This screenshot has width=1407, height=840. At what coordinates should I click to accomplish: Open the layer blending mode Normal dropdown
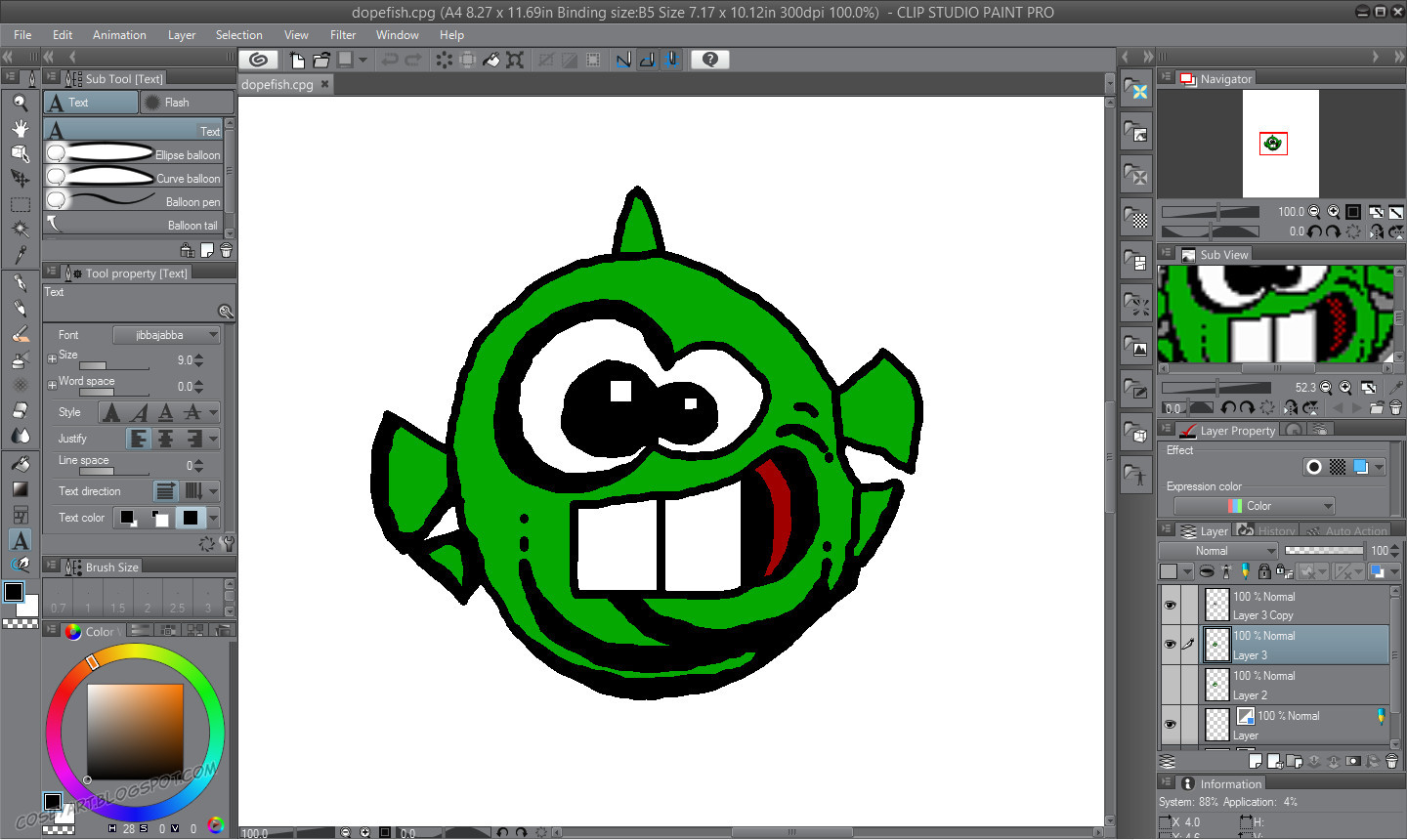(1217, 551)
